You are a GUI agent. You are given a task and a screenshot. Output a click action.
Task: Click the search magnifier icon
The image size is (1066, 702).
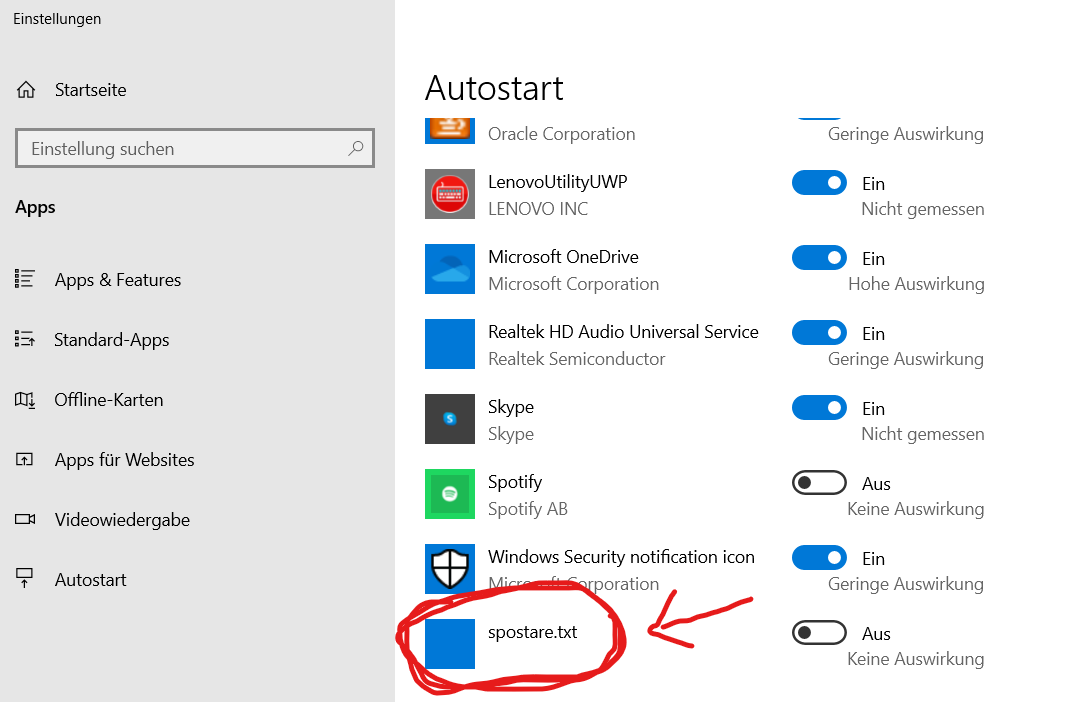356,148
